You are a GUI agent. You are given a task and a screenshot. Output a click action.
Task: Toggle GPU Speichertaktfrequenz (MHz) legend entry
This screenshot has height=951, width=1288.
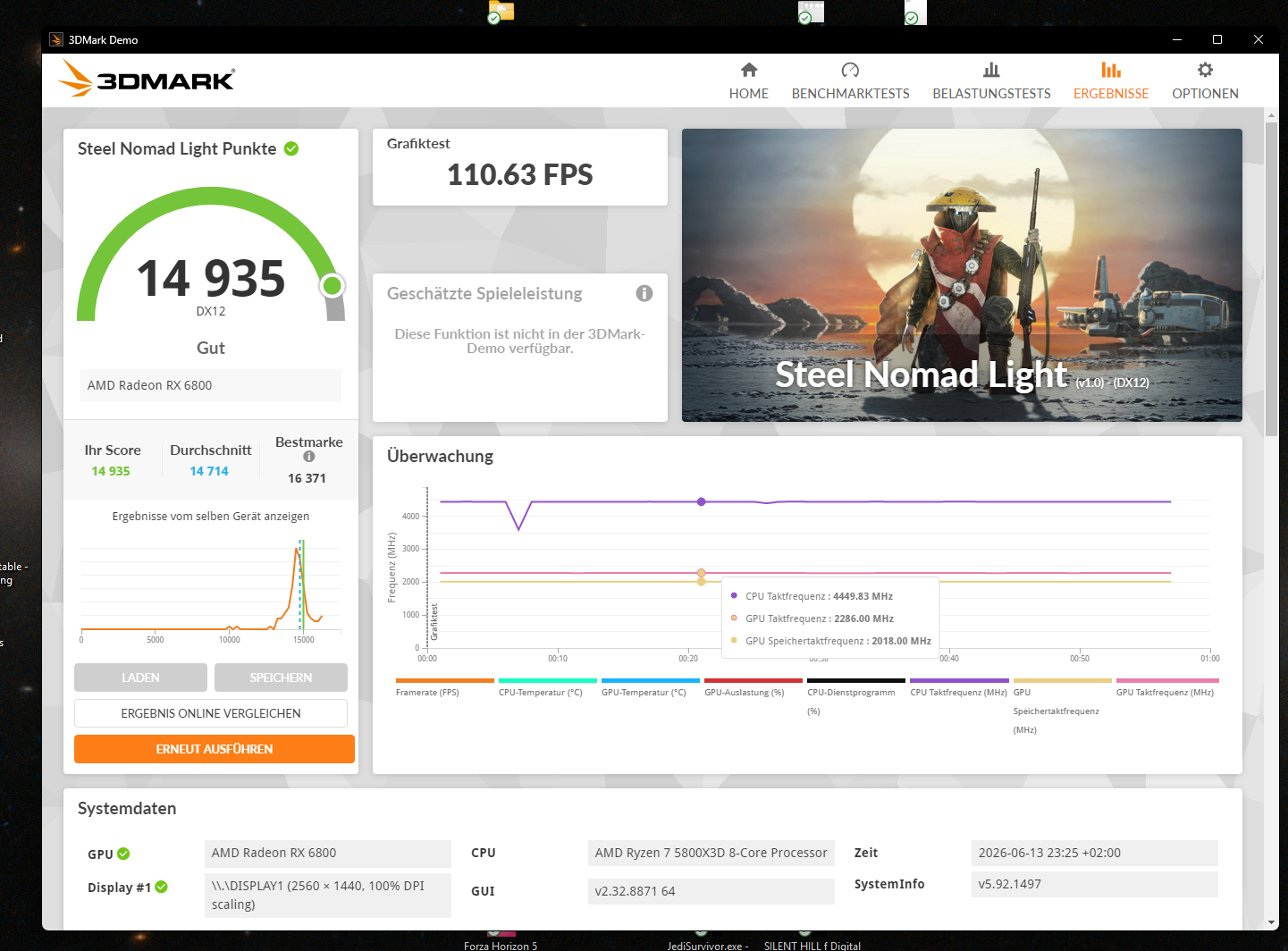[1062, 707]
